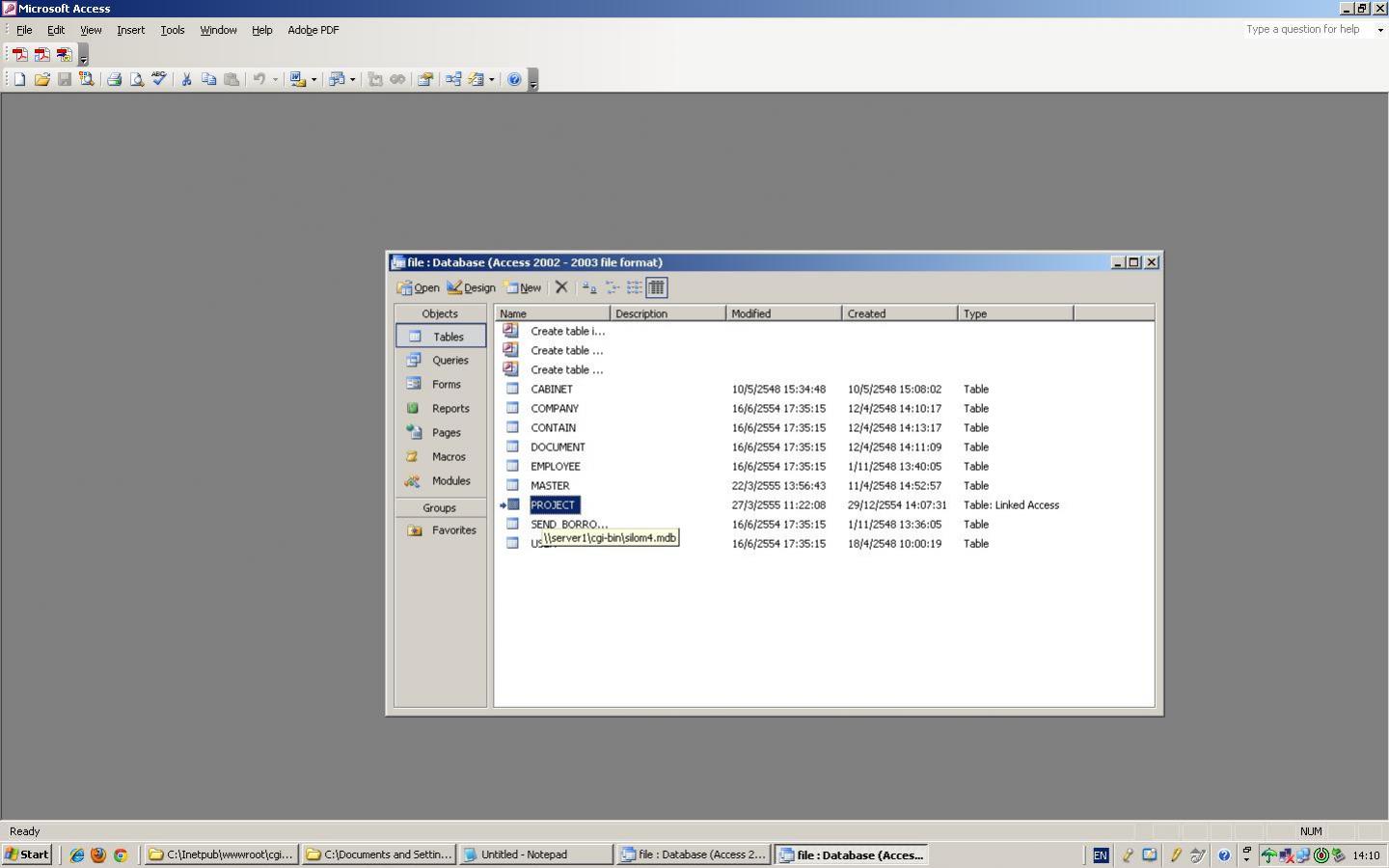The image size is (1389, 868).
Task: Sort by the Name column header
Action: pos(553,313)
